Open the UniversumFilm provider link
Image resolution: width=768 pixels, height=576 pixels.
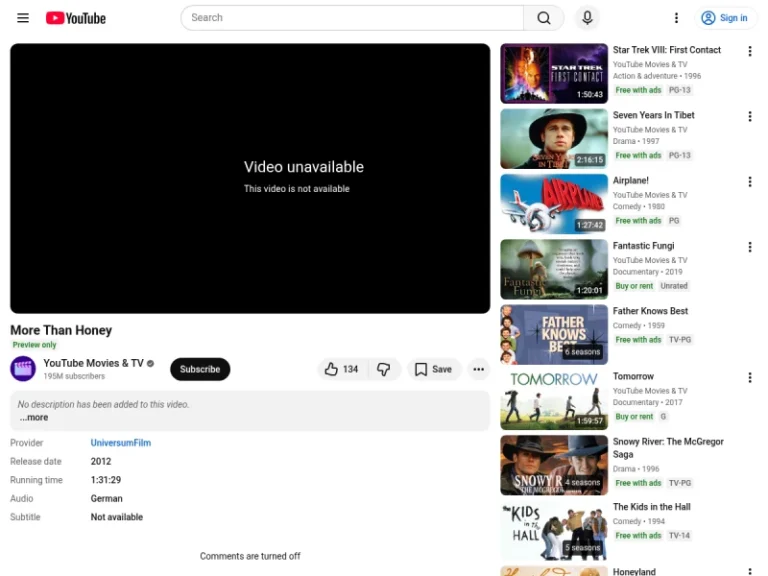click(120, 443)
